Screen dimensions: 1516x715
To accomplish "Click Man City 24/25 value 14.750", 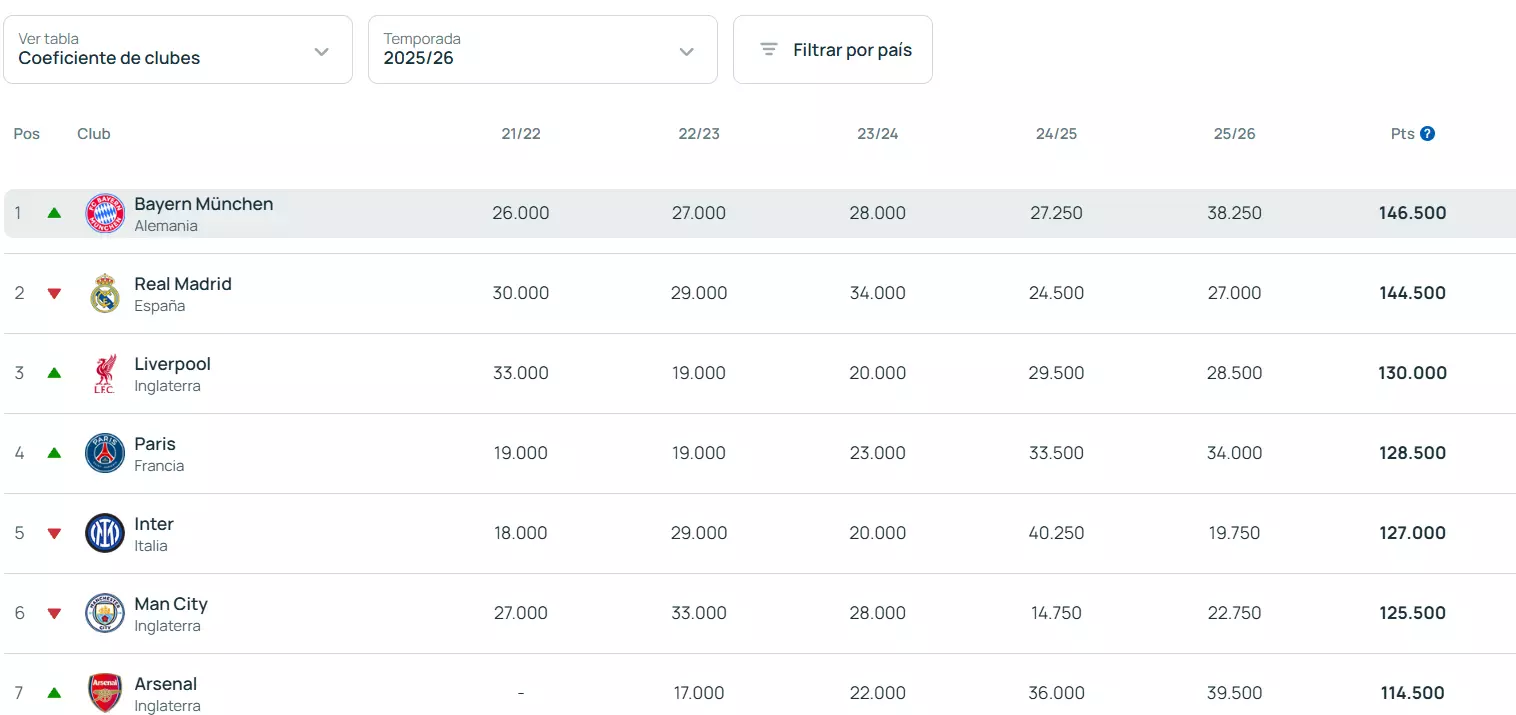I will [1057, 613].
